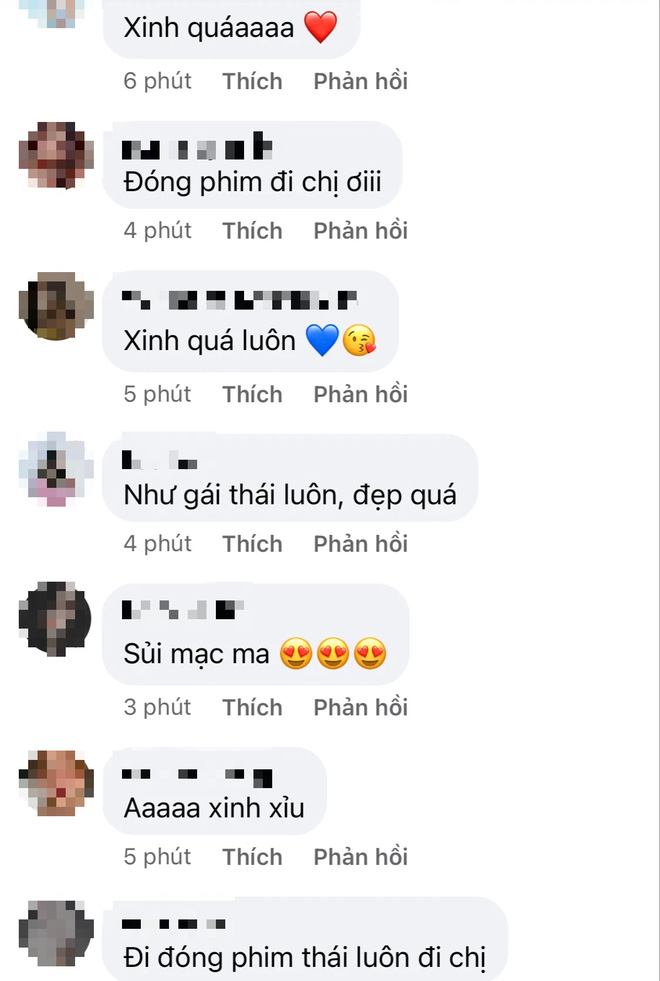This screenshot has height=981, width=660.
Task: Open avatar of 'Sủi mạc ma' commenter
Action: [x=56, y=618]
